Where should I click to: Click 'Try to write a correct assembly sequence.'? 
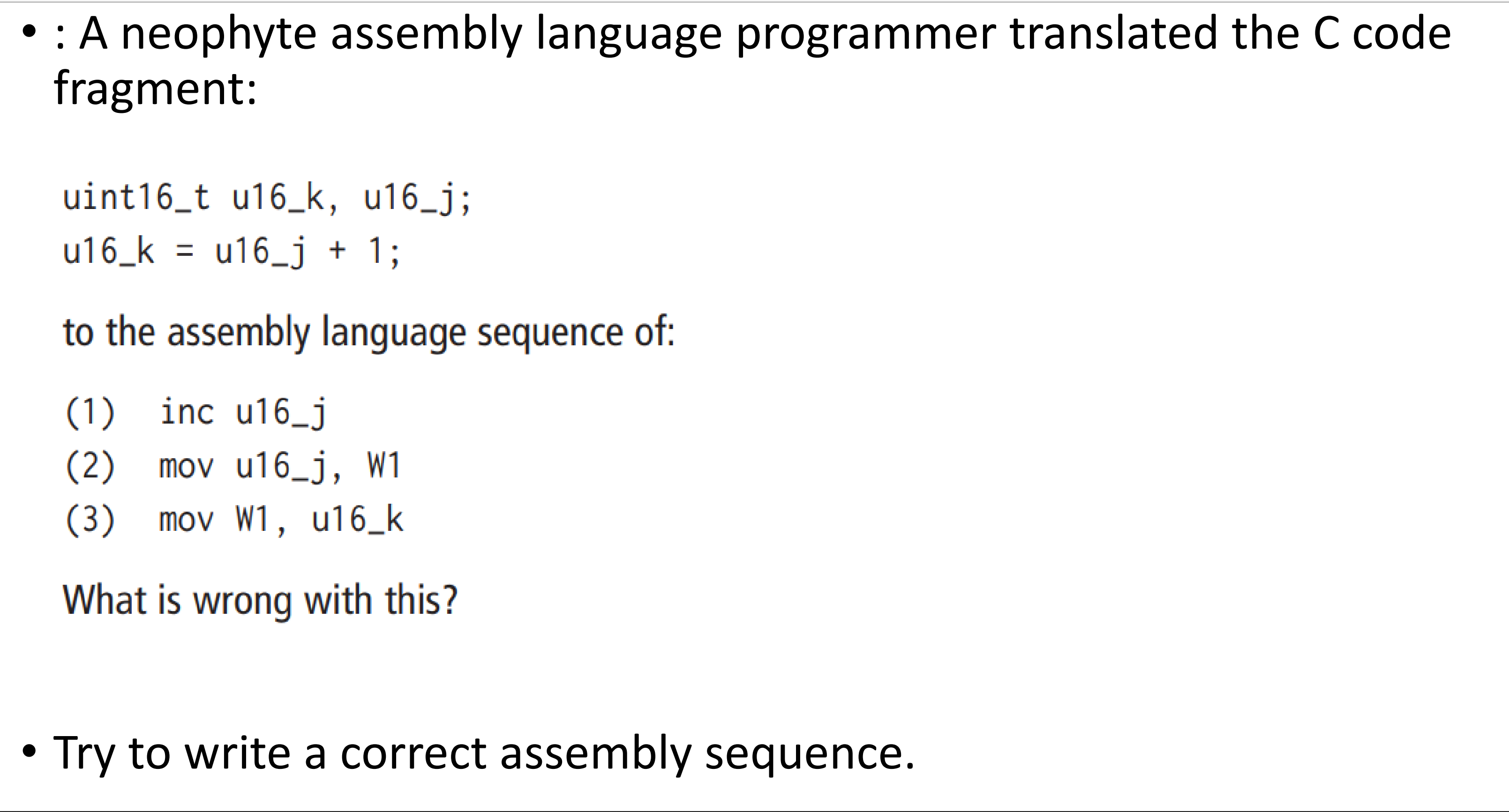(x=484, y=753)
